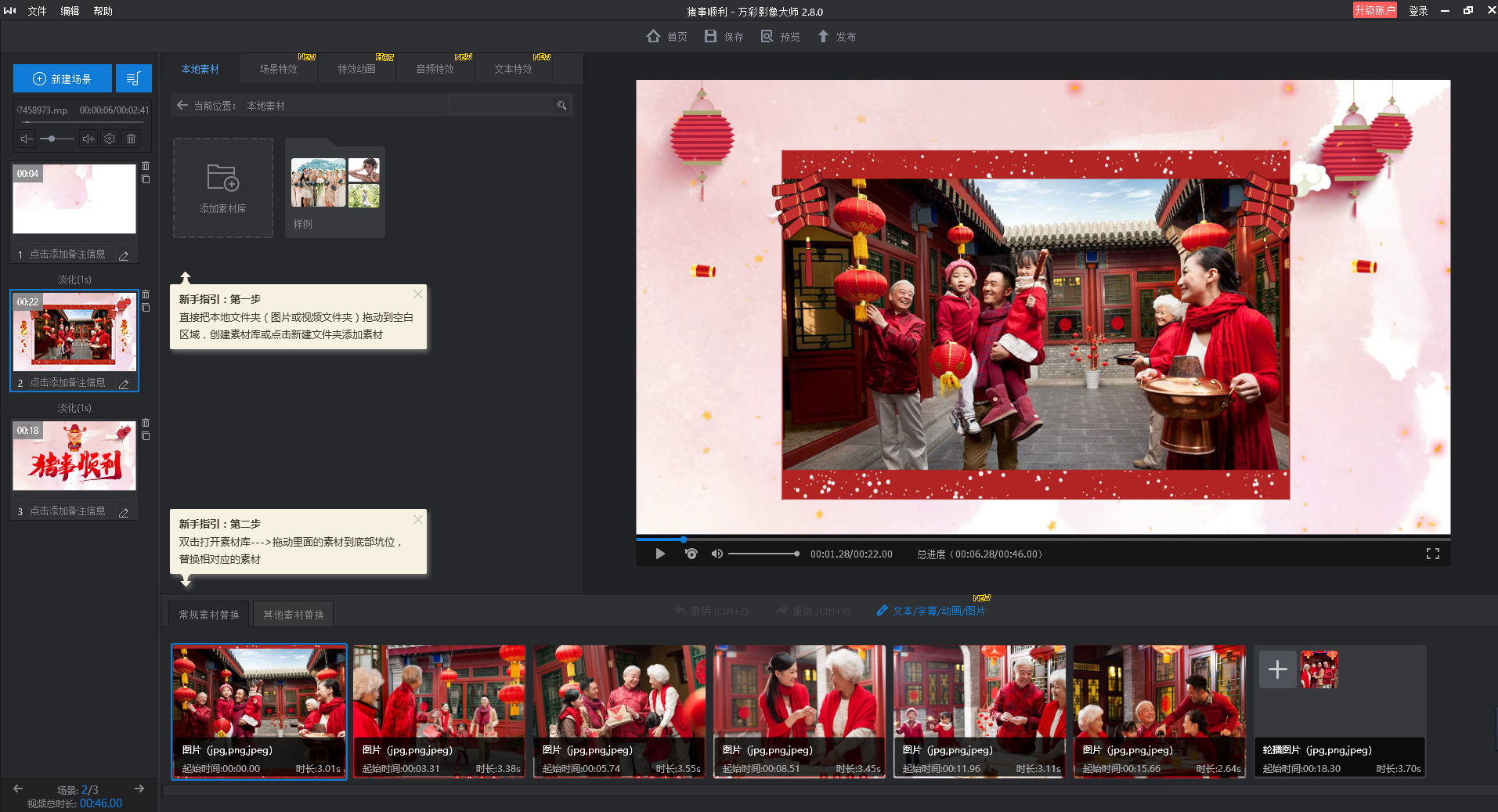The width and height of the screenshot is (1498, 812).
Task: Click the 新建场景 button
Action: click(x=63, y=79)
